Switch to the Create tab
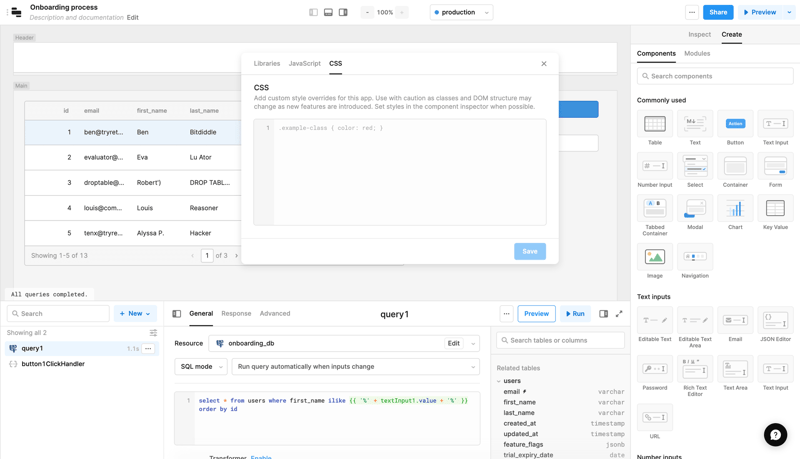This screenshot has width=800, height=459. 732,34
